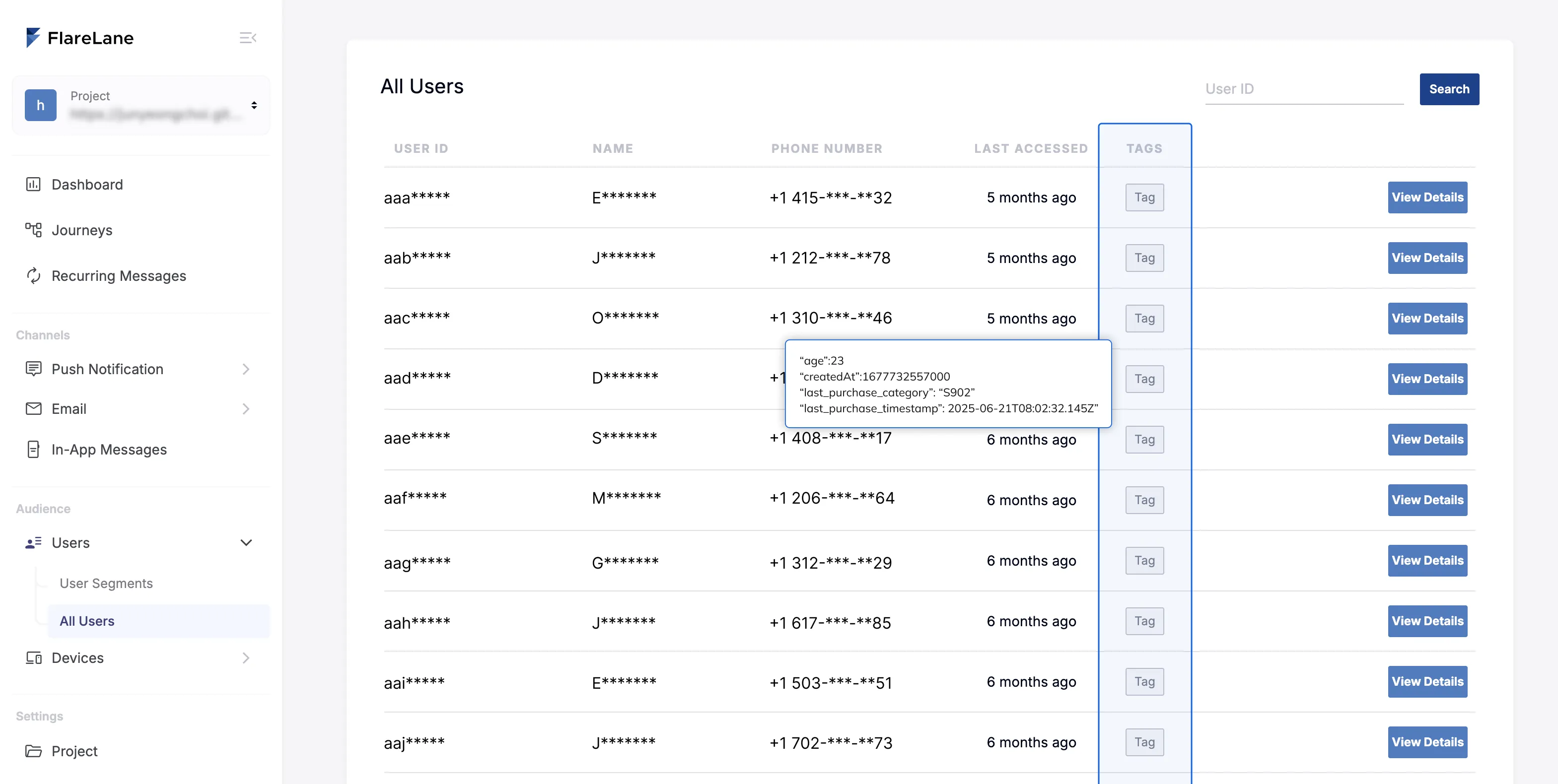The width and height of the screenshot is (1558, 784).
Task: View Details for user aah*****
Action: point(1427,620)
